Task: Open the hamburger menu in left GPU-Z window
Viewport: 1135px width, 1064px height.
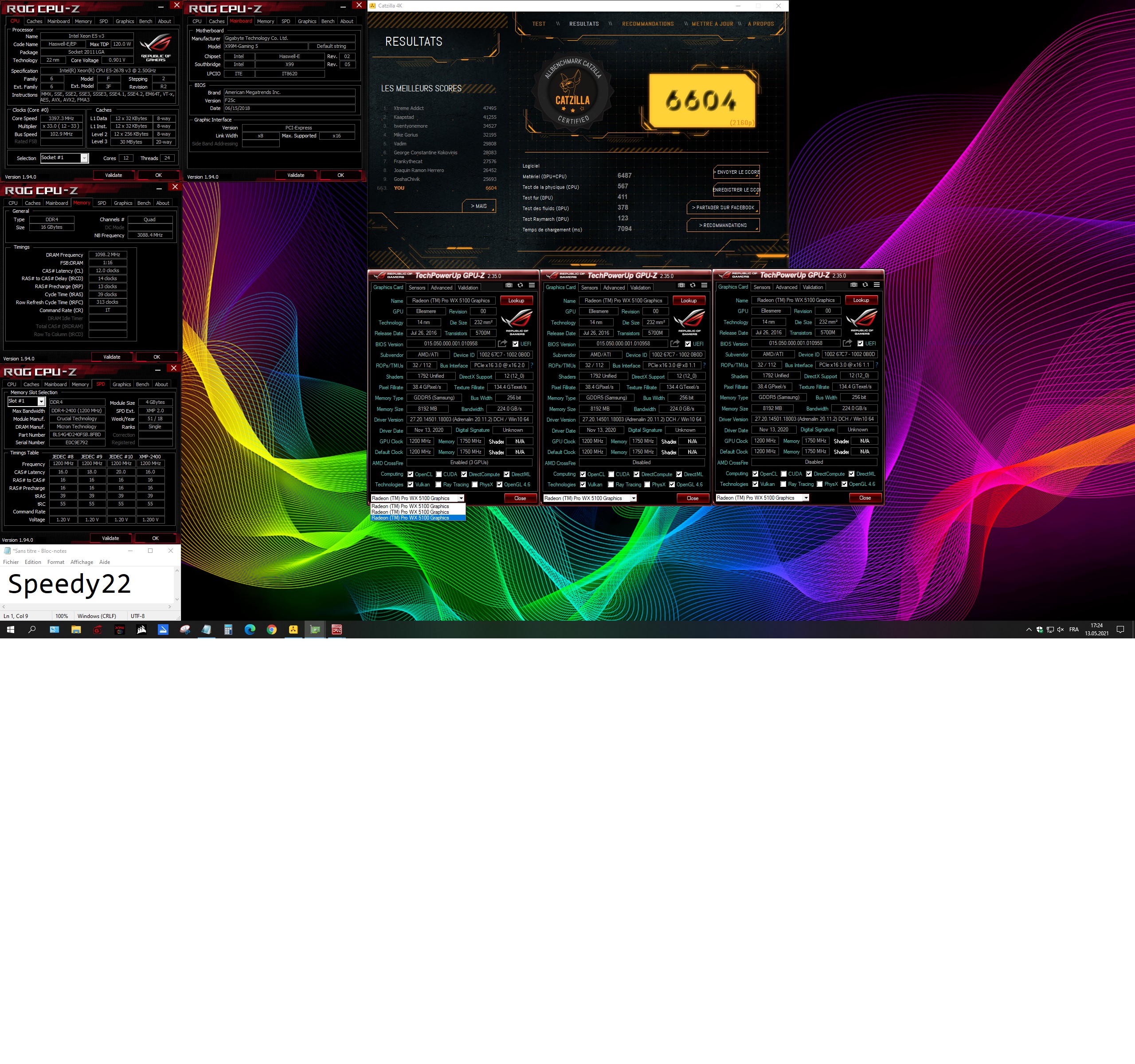Action: (x=532, y=285)
